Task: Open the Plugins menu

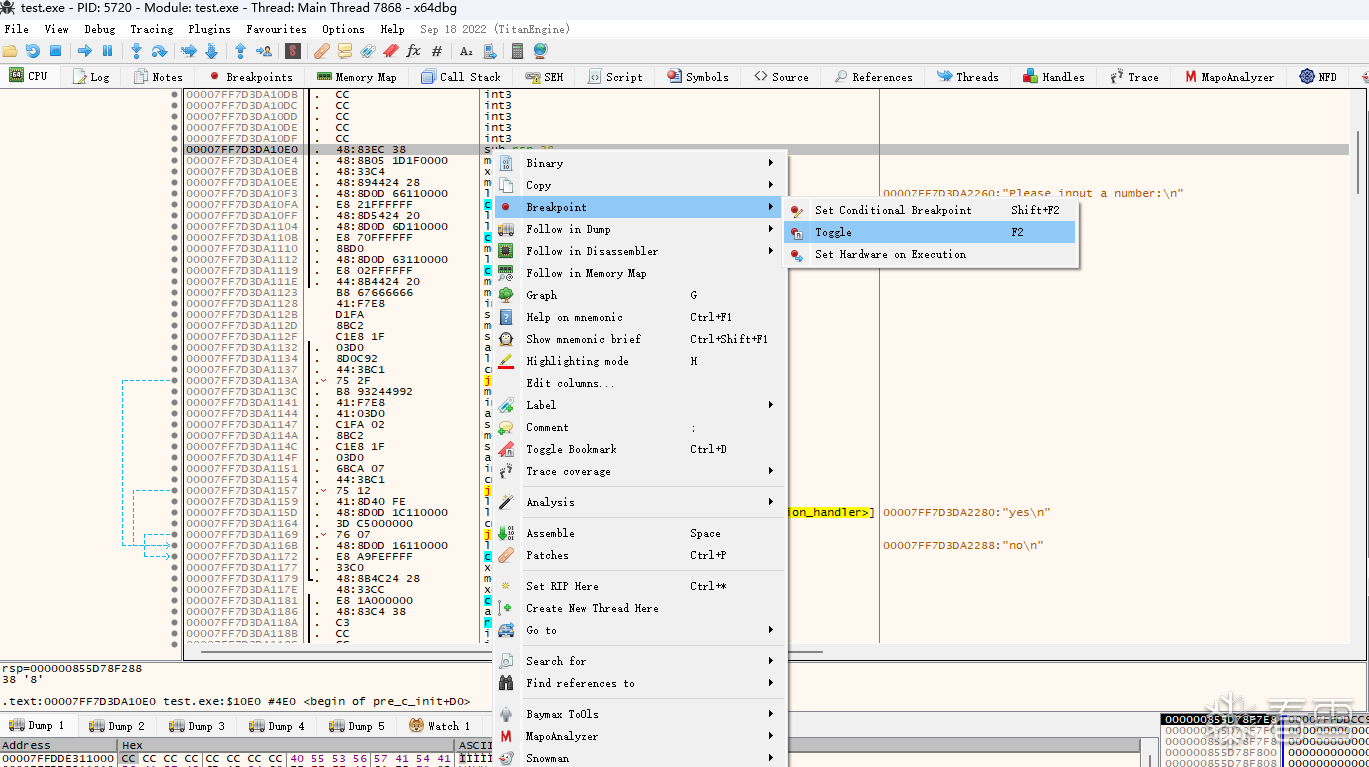Action: [x=209, y=29]
